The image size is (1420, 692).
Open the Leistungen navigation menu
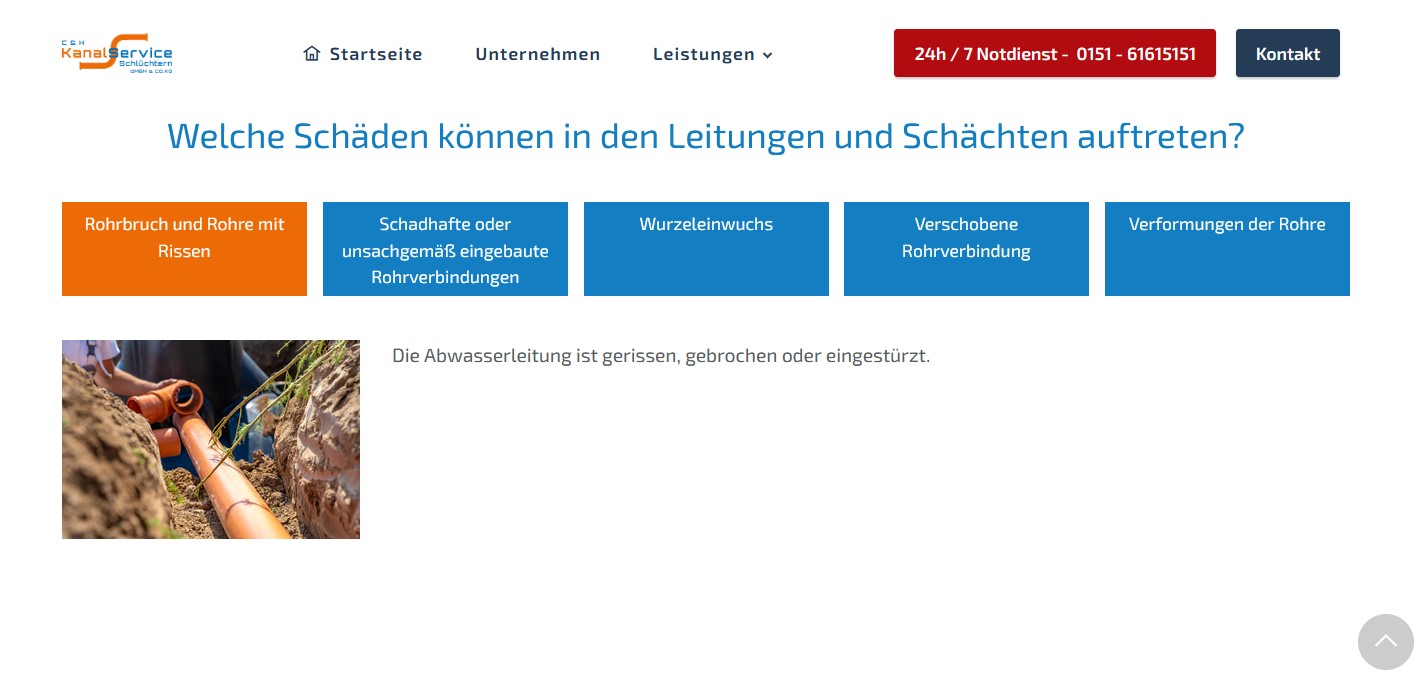pos(703,54)
